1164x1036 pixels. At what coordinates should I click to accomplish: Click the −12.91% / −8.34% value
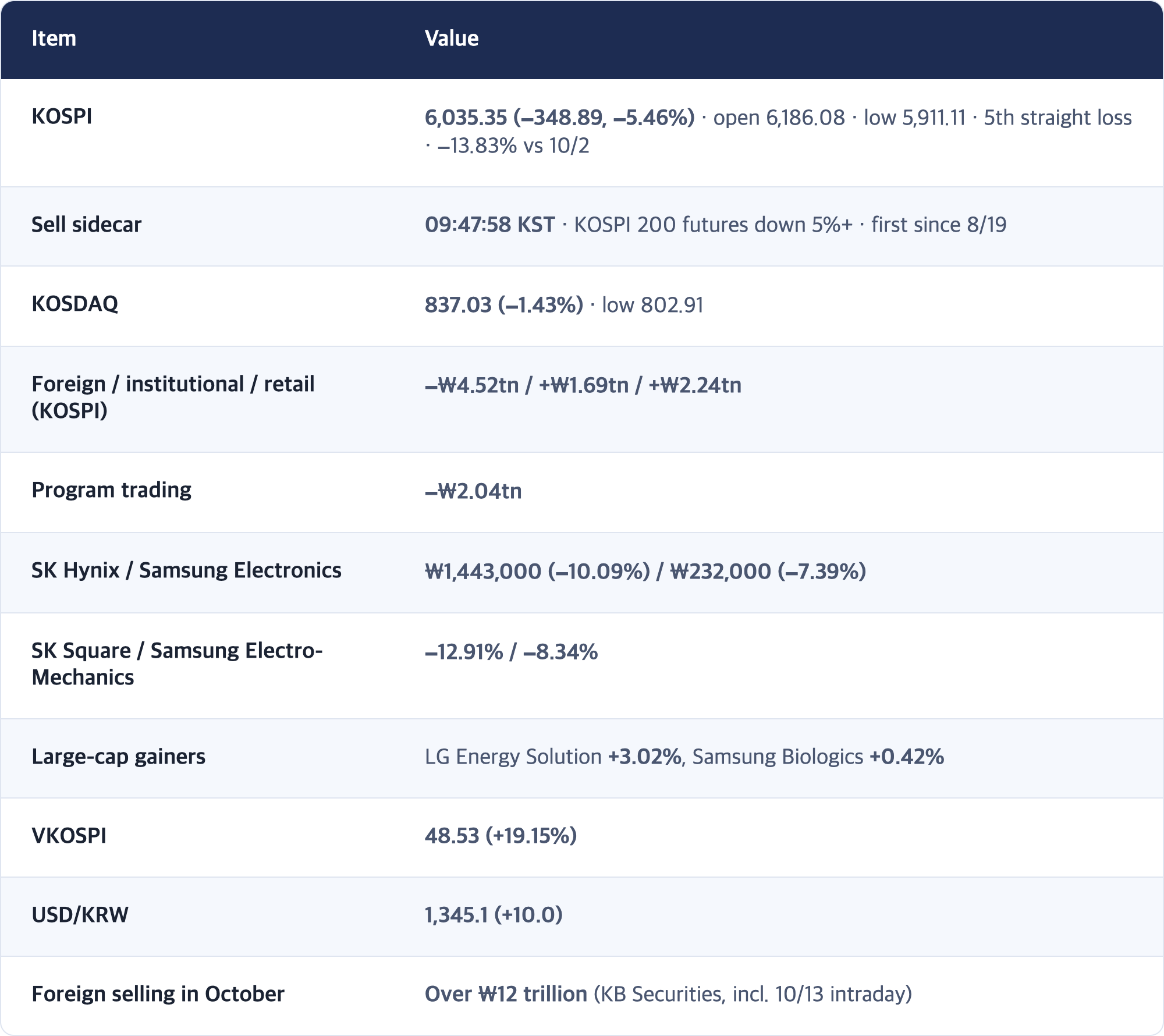pos(511,652)
